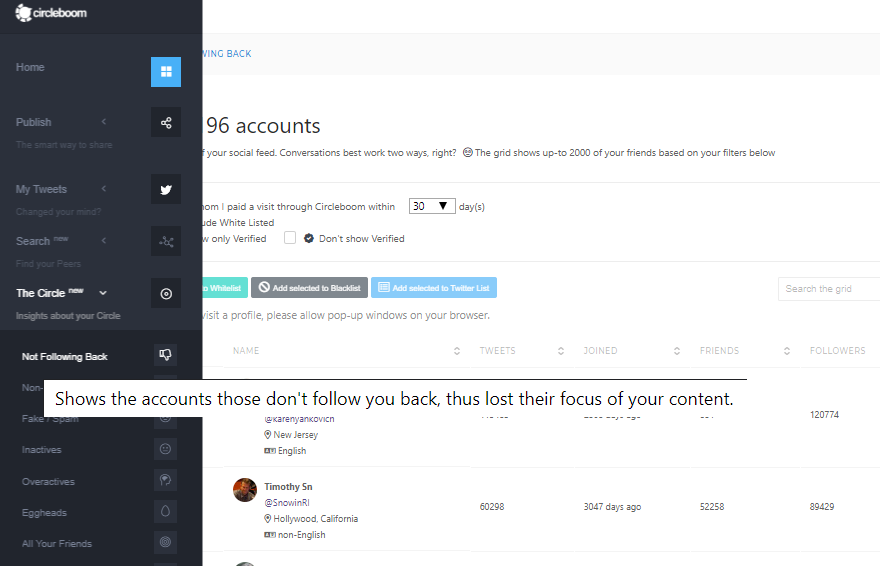The width and height of the screenshot is (880, 566).
Task: Open the Home dashboard grid icon
Action: [x=166, y=72]
